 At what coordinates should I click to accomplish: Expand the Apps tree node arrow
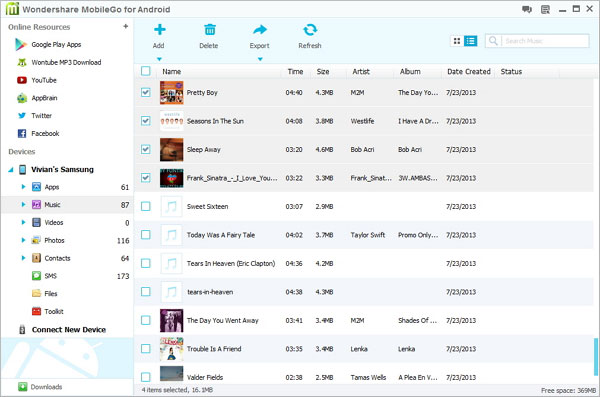pos(23,187)
